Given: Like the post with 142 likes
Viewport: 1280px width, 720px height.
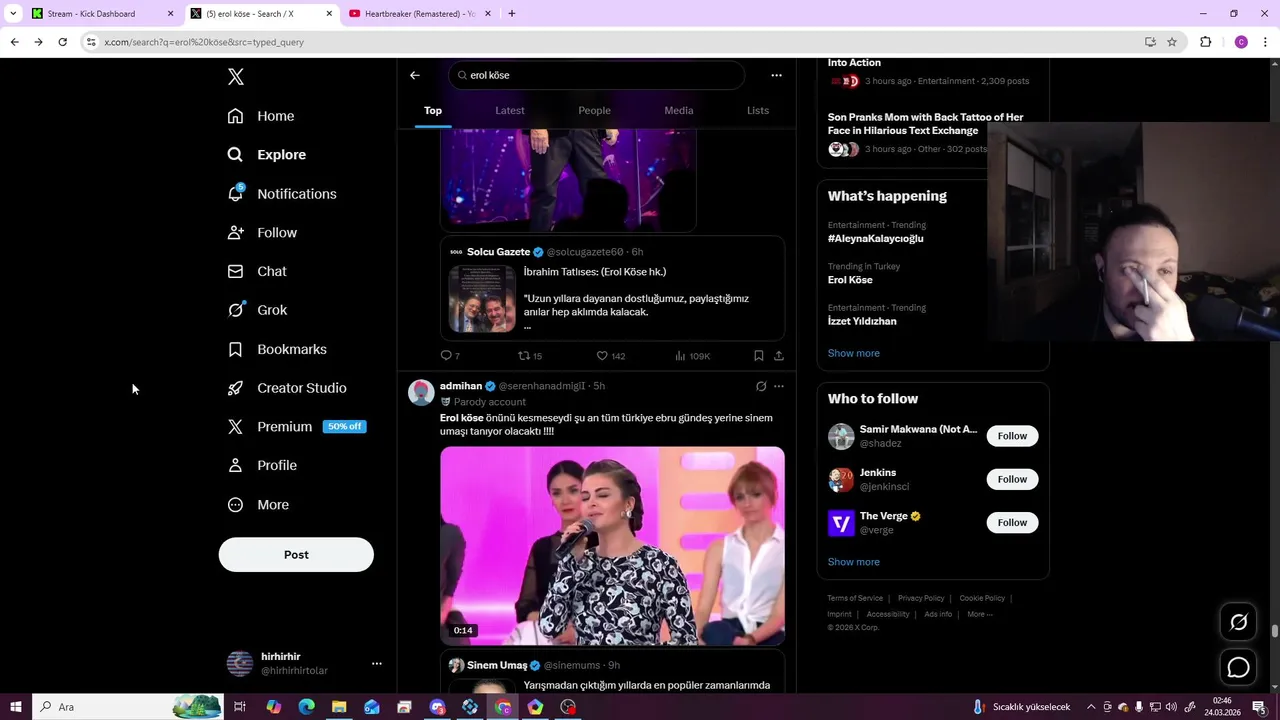Looking at the screenshot, I should click(x=610, y=356).
